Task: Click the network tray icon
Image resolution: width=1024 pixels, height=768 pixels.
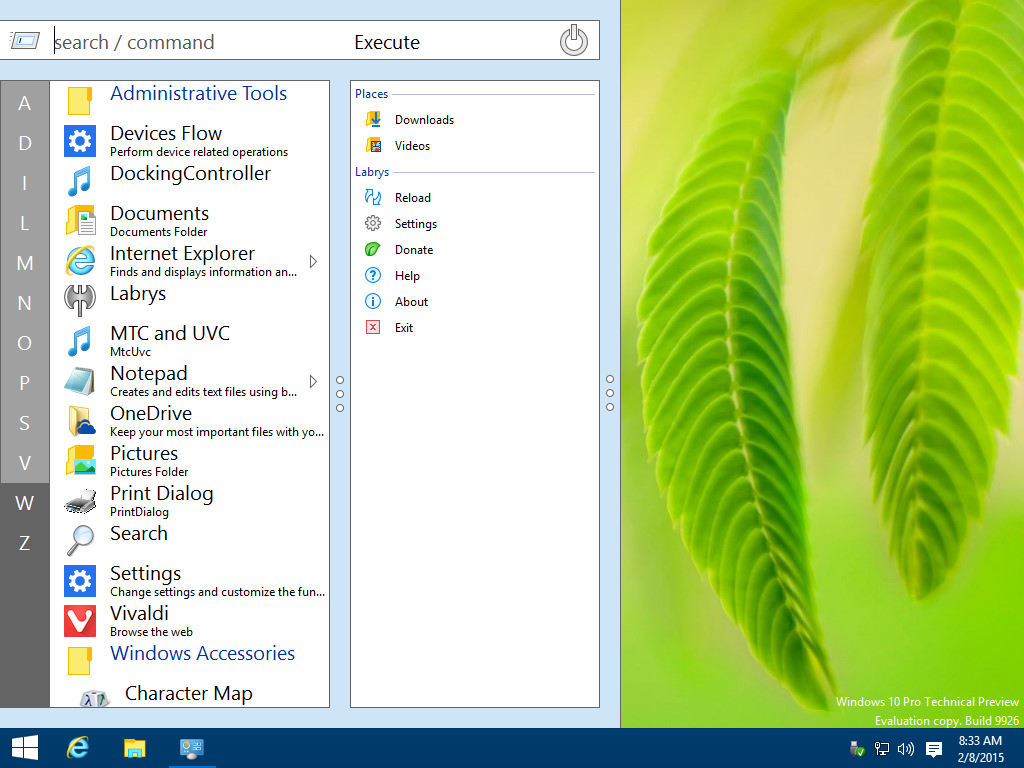Action: [882, 748]
